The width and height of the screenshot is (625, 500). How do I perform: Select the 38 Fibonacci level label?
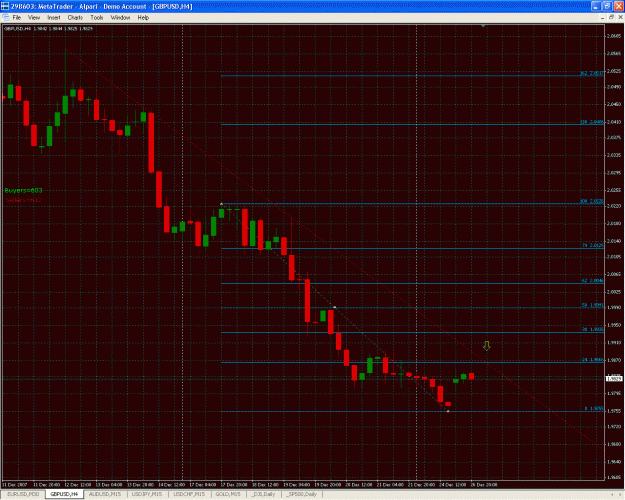(593, 330)
